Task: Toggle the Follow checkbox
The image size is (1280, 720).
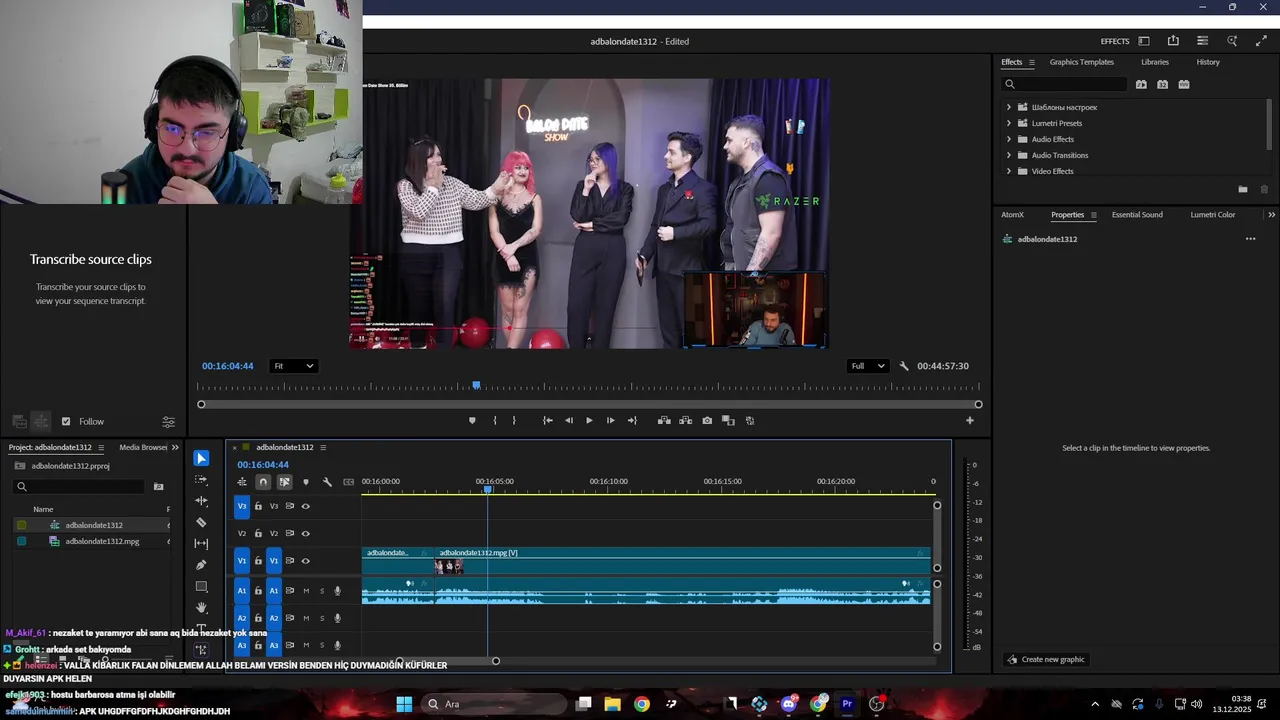Action: (x=66, y=422)
